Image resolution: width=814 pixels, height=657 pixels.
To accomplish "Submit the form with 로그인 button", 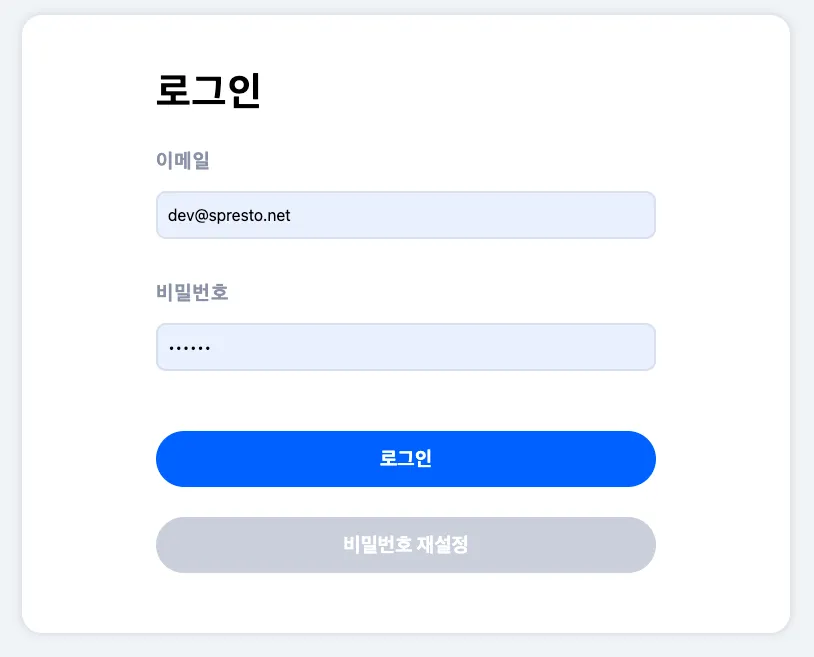I will coord(405,459).
